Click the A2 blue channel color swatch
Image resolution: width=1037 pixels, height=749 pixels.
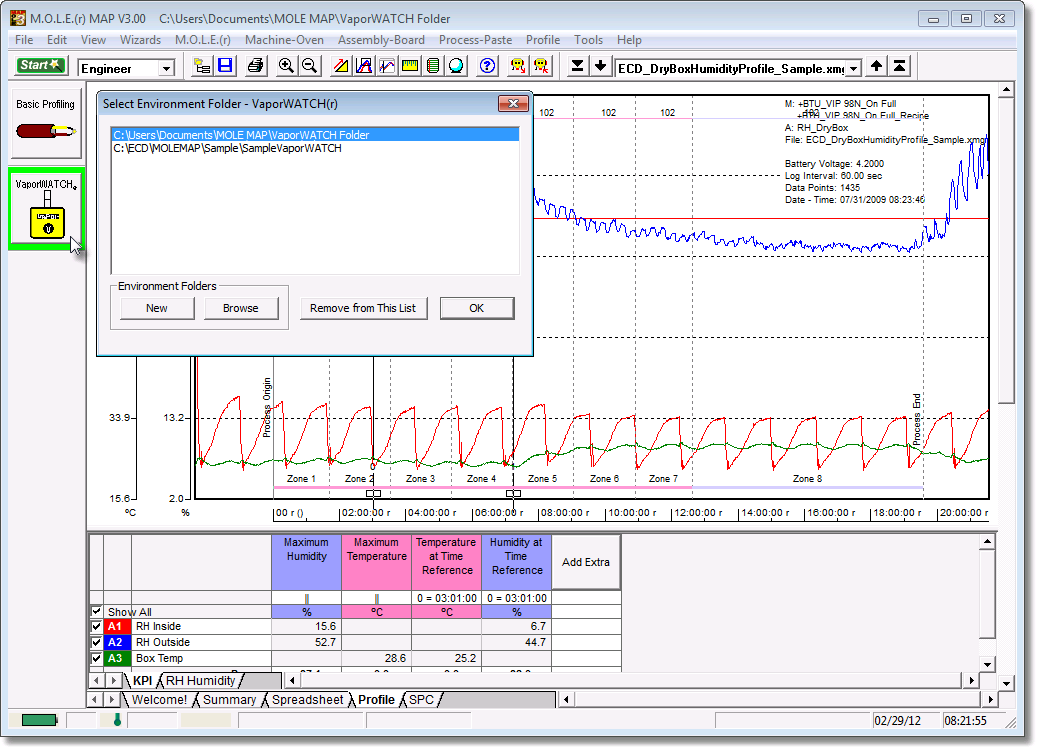[115, 642]
